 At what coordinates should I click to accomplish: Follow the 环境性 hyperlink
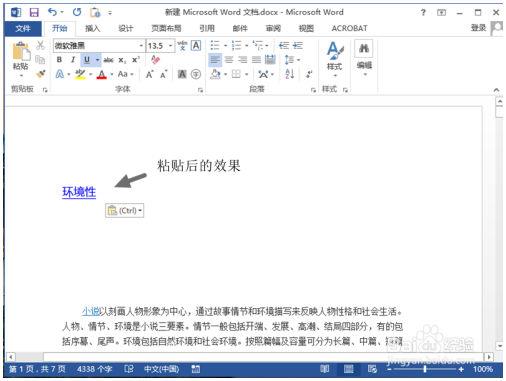[x=79, y=192]
